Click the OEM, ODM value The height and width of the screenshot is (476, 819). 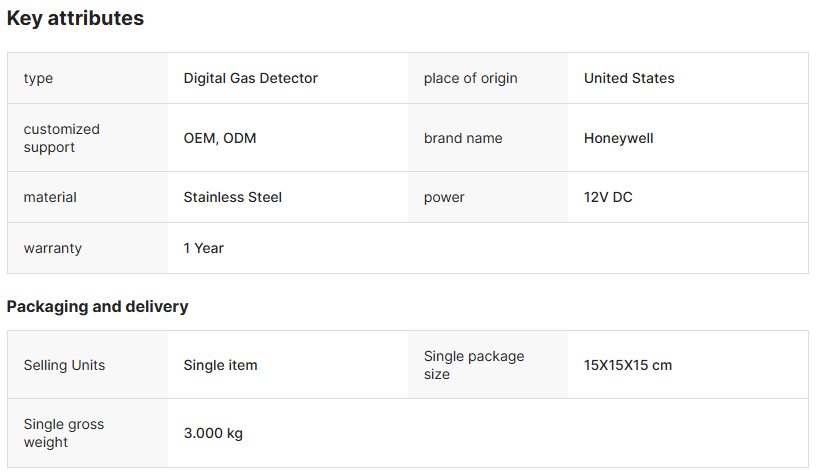[x=220, y=138]
